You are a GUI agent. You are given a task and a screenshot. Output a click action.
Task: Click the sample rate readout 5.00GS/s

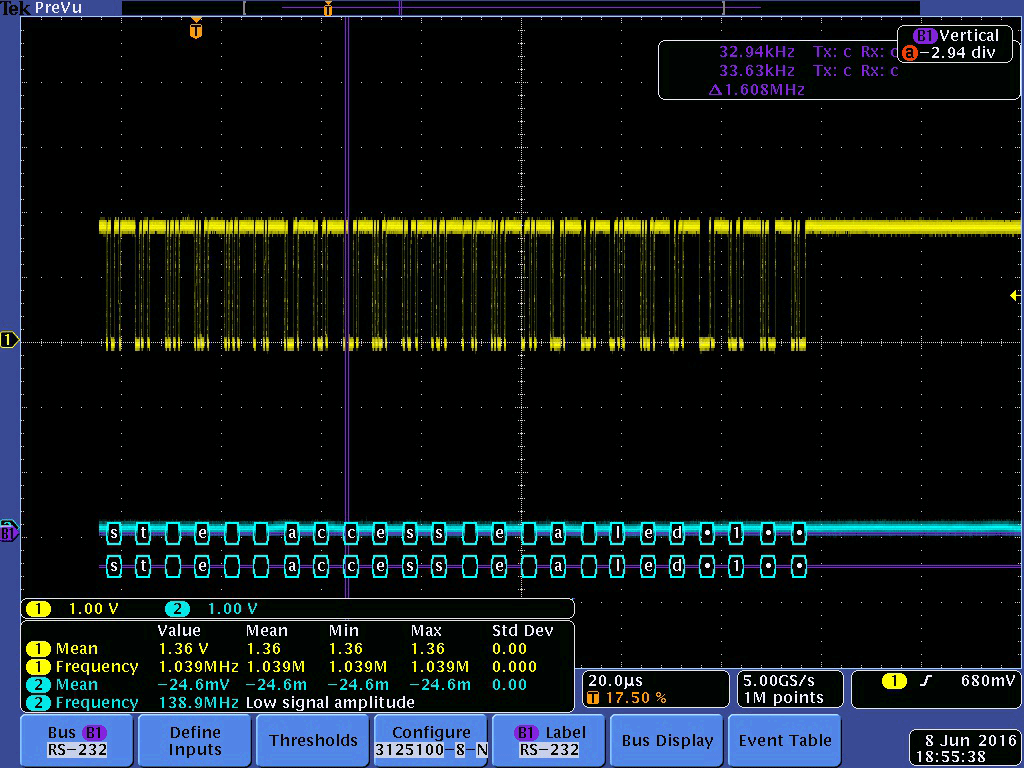(x=782, y=680)
